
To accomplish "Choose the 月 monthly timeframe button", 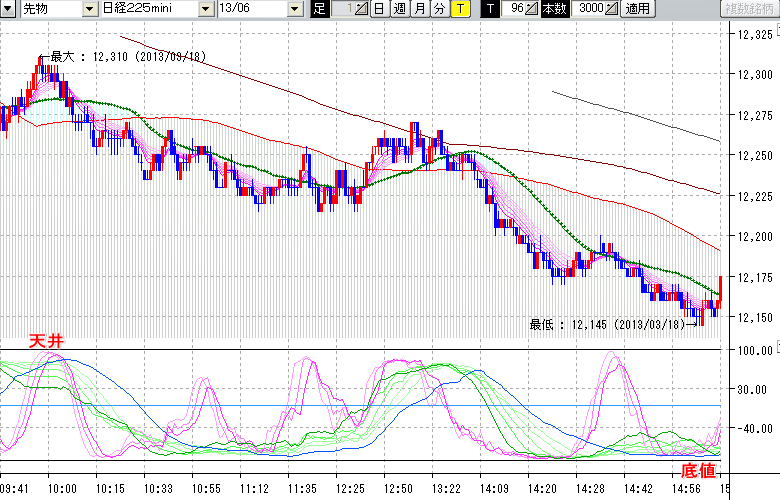I will [419, 9].
